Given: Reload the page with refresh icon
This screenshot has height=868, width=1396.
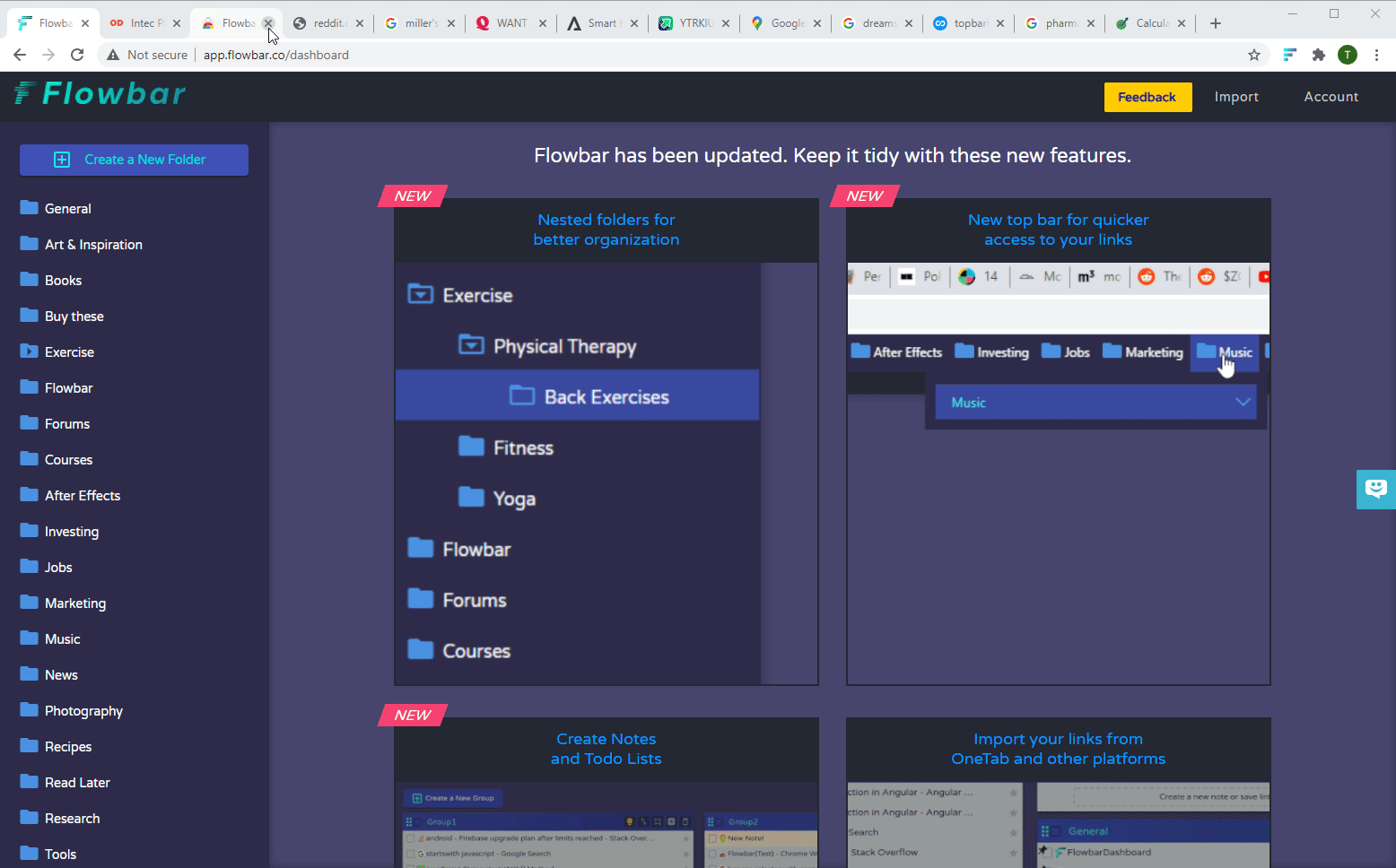Looking at the screenshot, I should [77, 55].
